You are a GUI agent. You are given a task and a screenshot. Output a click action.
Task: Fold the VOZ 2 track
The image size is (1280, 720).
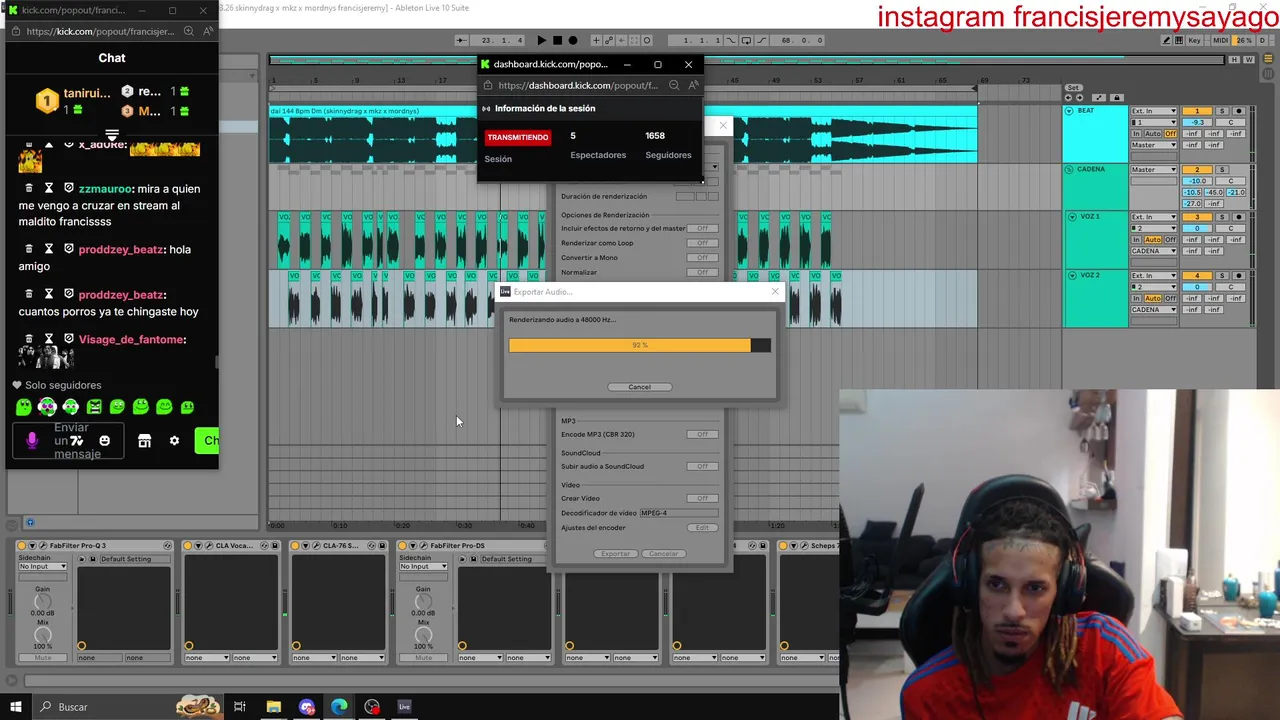pos(1072,275)
